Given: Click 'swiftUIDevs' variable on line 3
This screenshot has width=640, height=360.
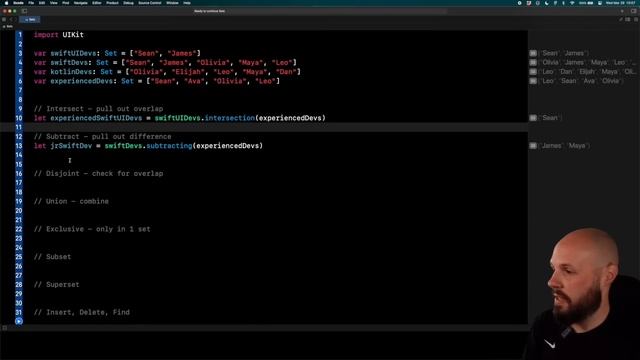Looking at the screenshot, I should (x=73, y=53).
